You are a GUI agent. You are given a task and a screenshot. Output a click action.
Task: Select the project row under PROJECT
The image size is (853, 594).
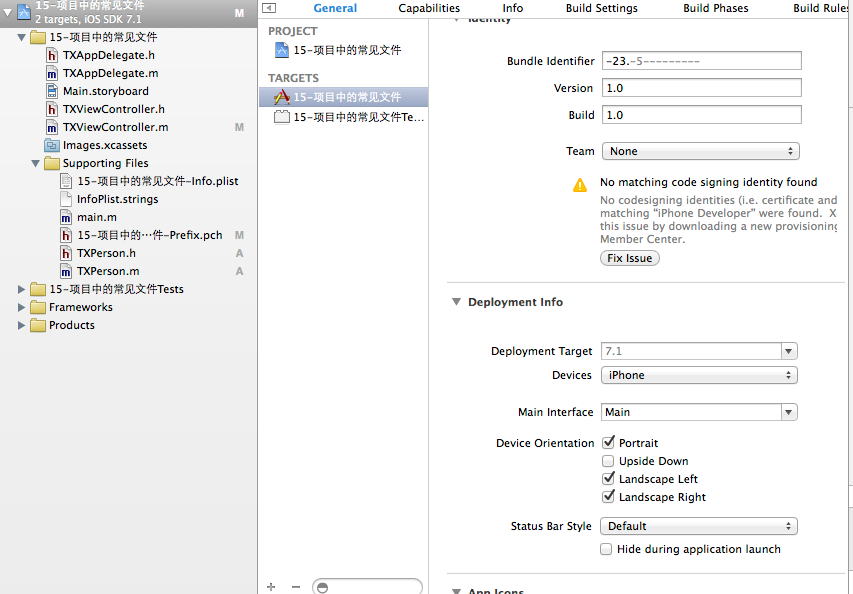(344, 50)
